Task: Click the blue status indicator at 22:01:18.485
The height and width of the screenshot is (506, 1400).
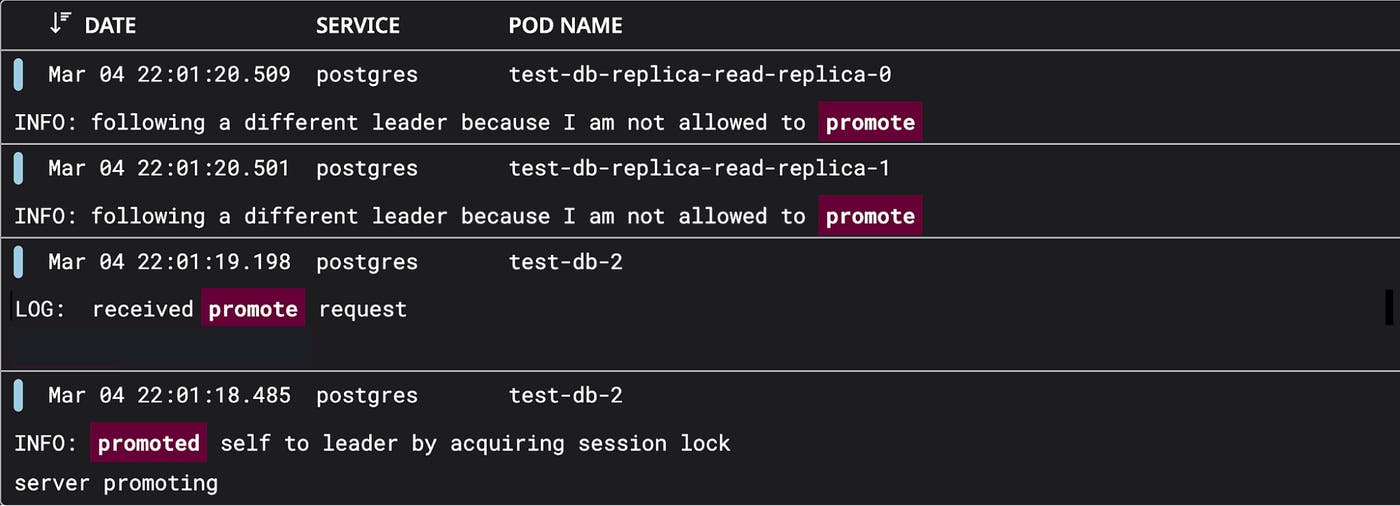Action: [x=19, y=396]
